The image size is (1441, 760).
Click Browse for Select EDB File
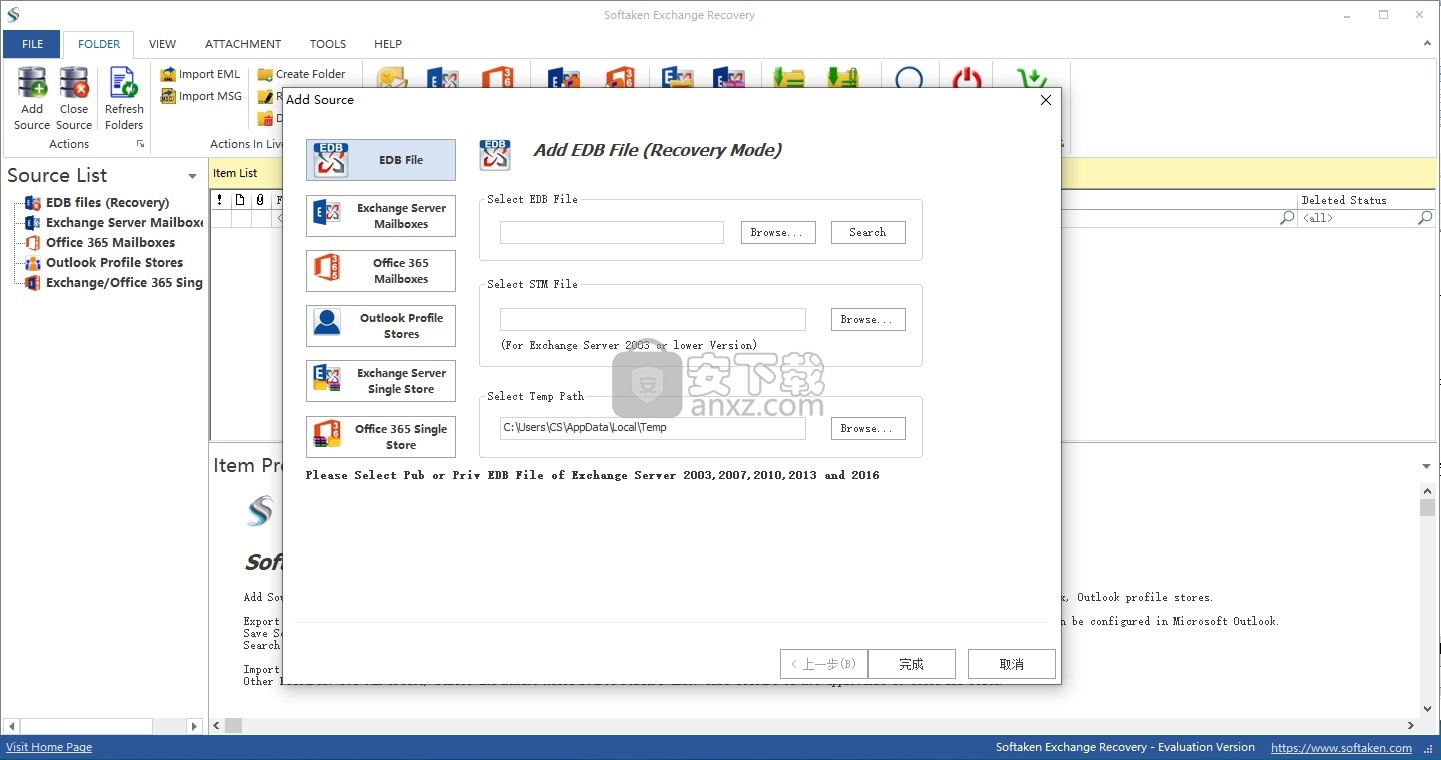[778, 232]
